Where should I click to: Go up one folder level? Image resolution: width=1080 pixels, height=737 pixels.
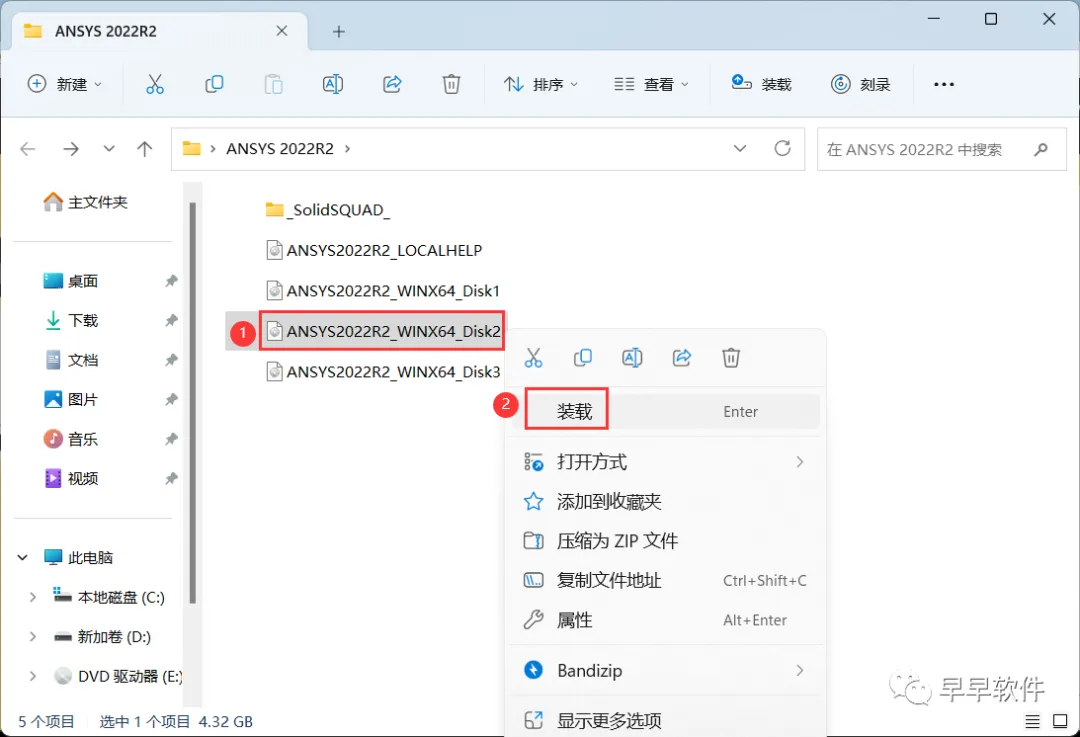[x=145, y=149]
